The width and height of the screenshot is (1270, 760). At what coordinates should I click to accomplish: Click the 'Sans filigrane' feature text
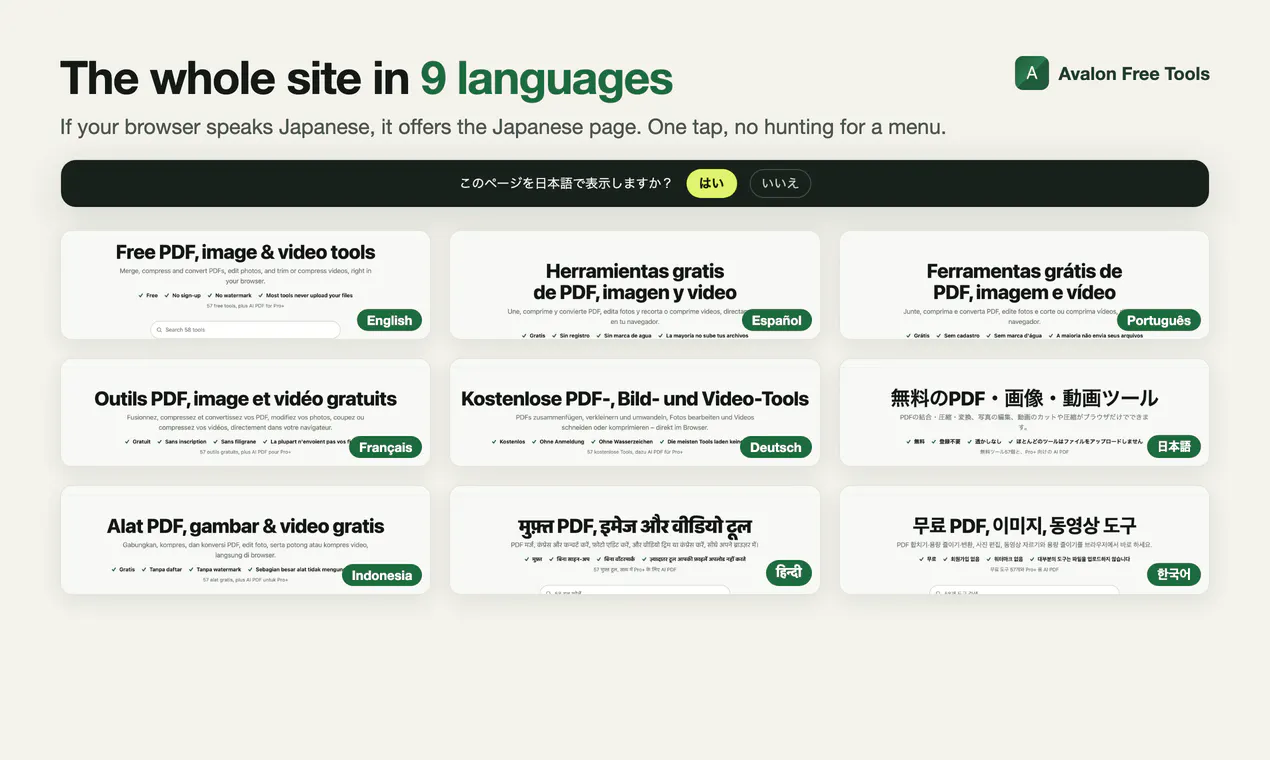click(239, 441)
